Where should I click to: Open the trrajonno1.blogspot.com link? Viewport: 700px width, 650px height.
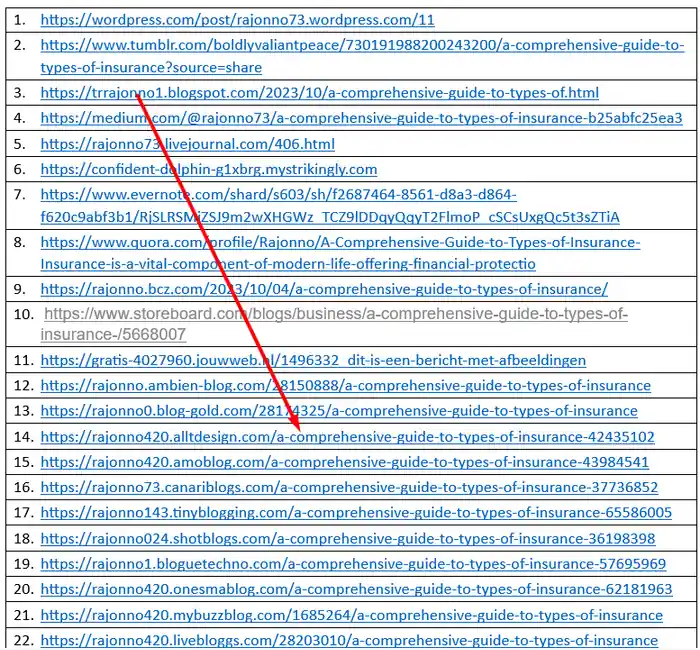click(x=320, y=93)
